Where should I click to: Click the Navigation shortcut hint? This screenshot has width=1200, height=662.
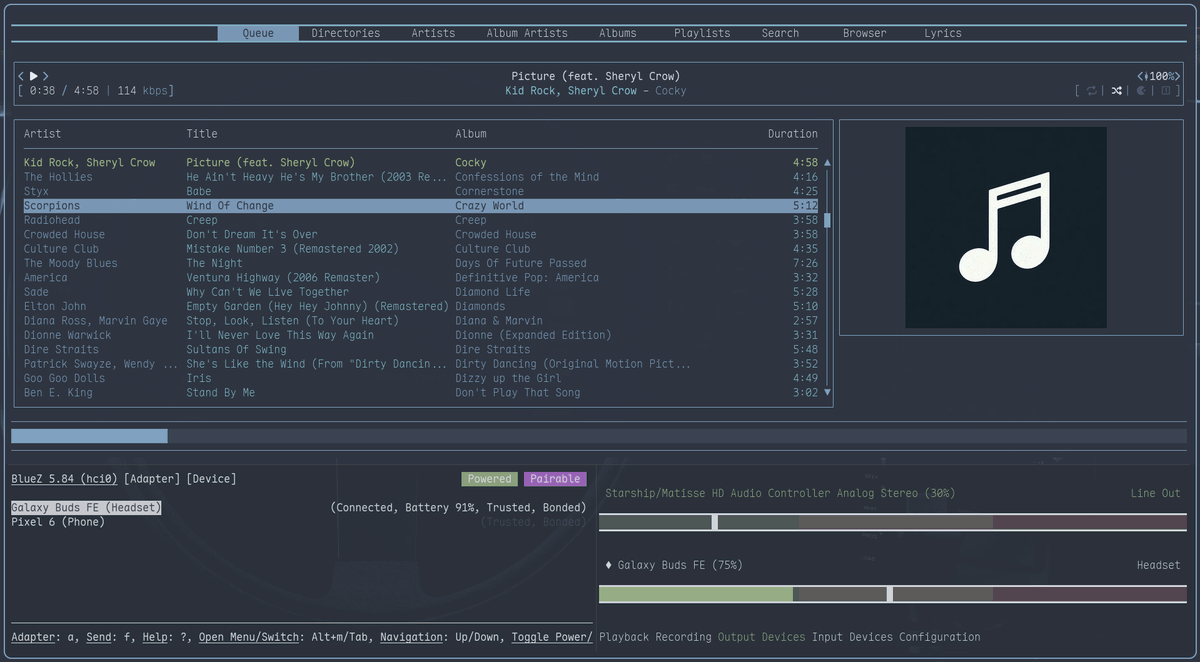pos(442,637)
